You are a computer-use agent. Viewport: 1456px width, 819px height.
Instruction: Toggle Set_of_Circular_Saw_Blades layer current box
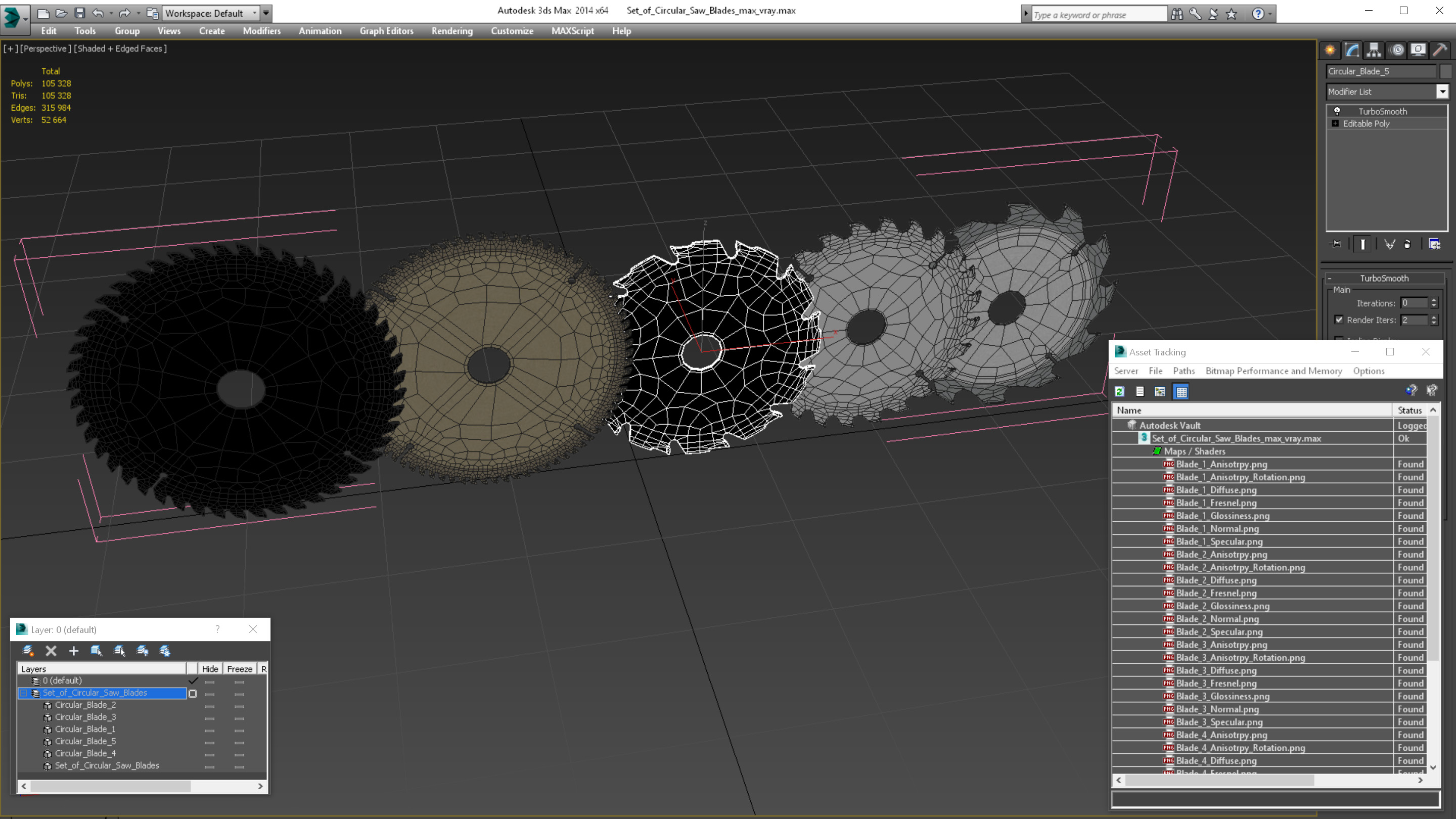point(193,694)
